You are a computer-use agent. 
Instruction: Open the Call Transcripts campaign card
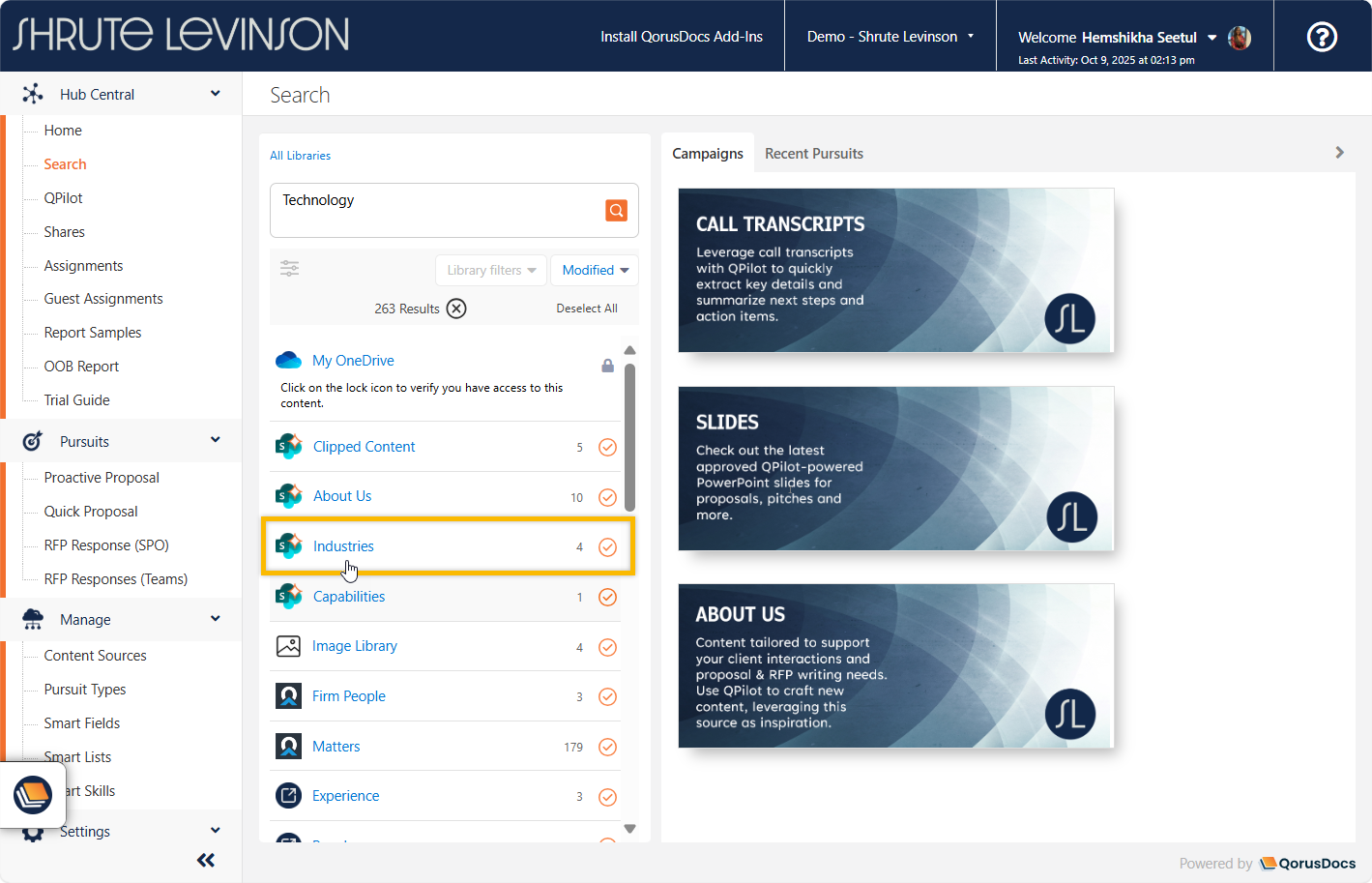coord(895,270)
